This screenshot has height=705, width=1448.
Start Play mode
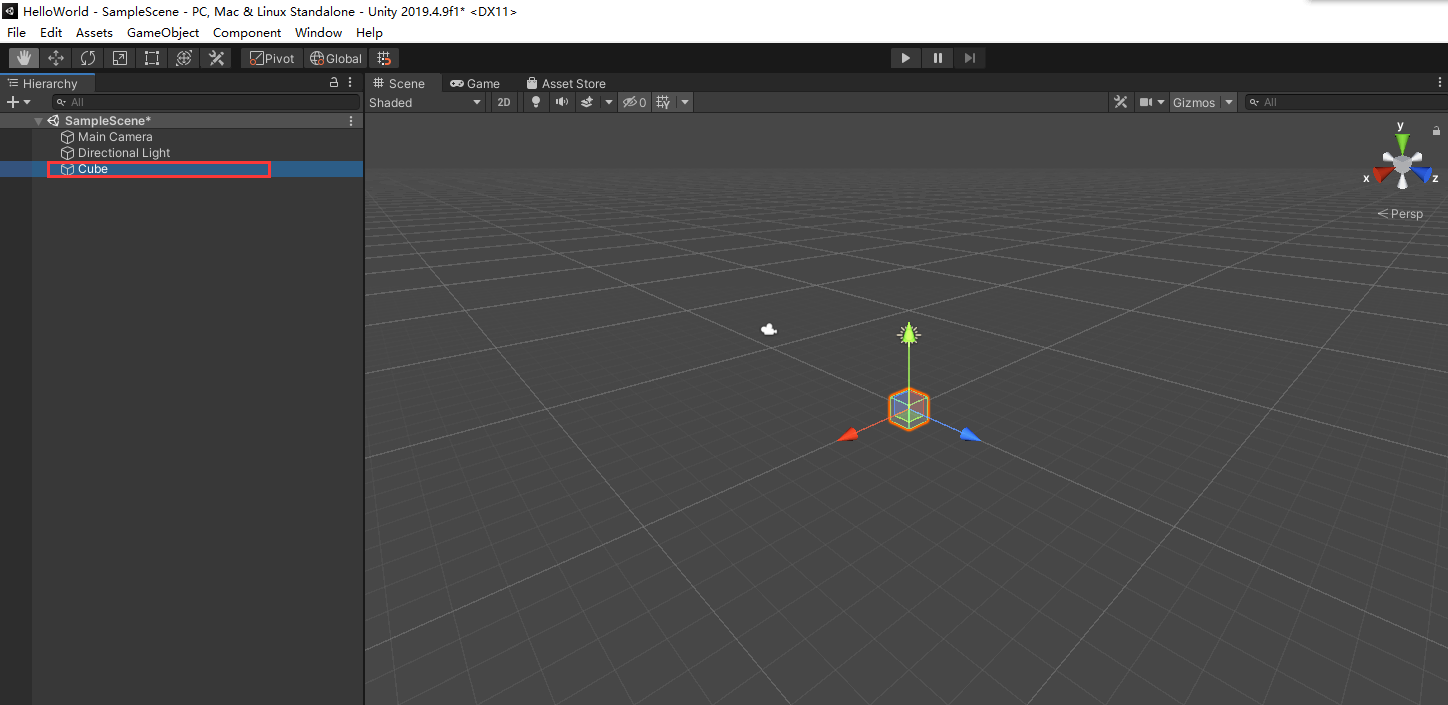tap(906, 58)
